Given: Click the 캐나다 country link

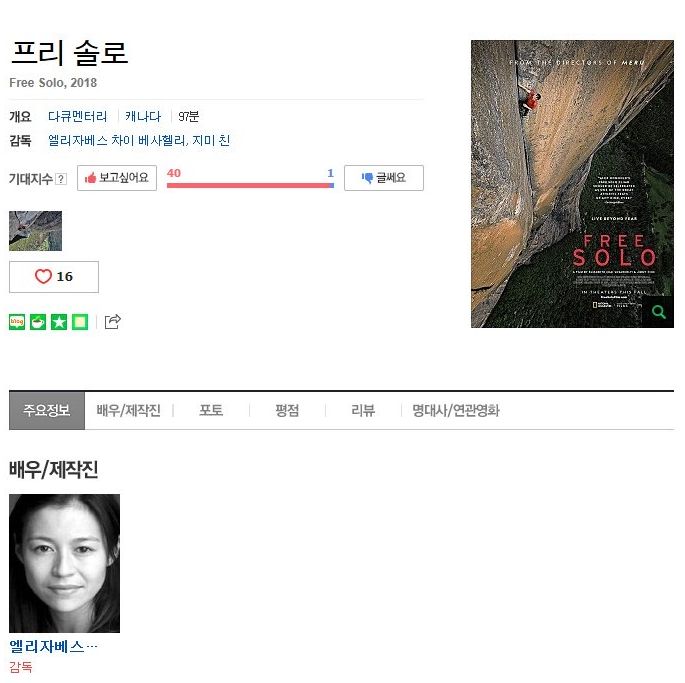Looking at the screenshot, I should click(143, 116).
